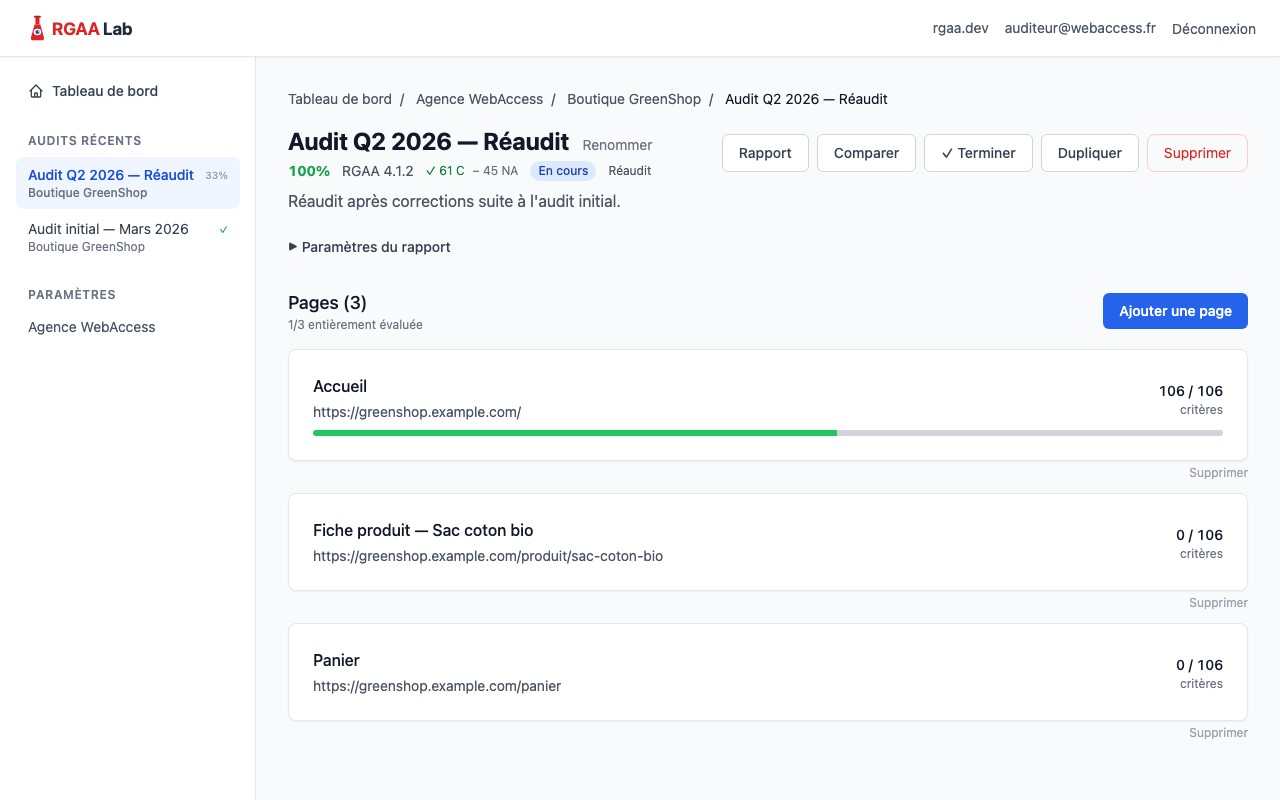The height and width of the screenshot is (800, 1280).
Task: Click Déconnexion to log out
Action: click(x=1213, y=29)
